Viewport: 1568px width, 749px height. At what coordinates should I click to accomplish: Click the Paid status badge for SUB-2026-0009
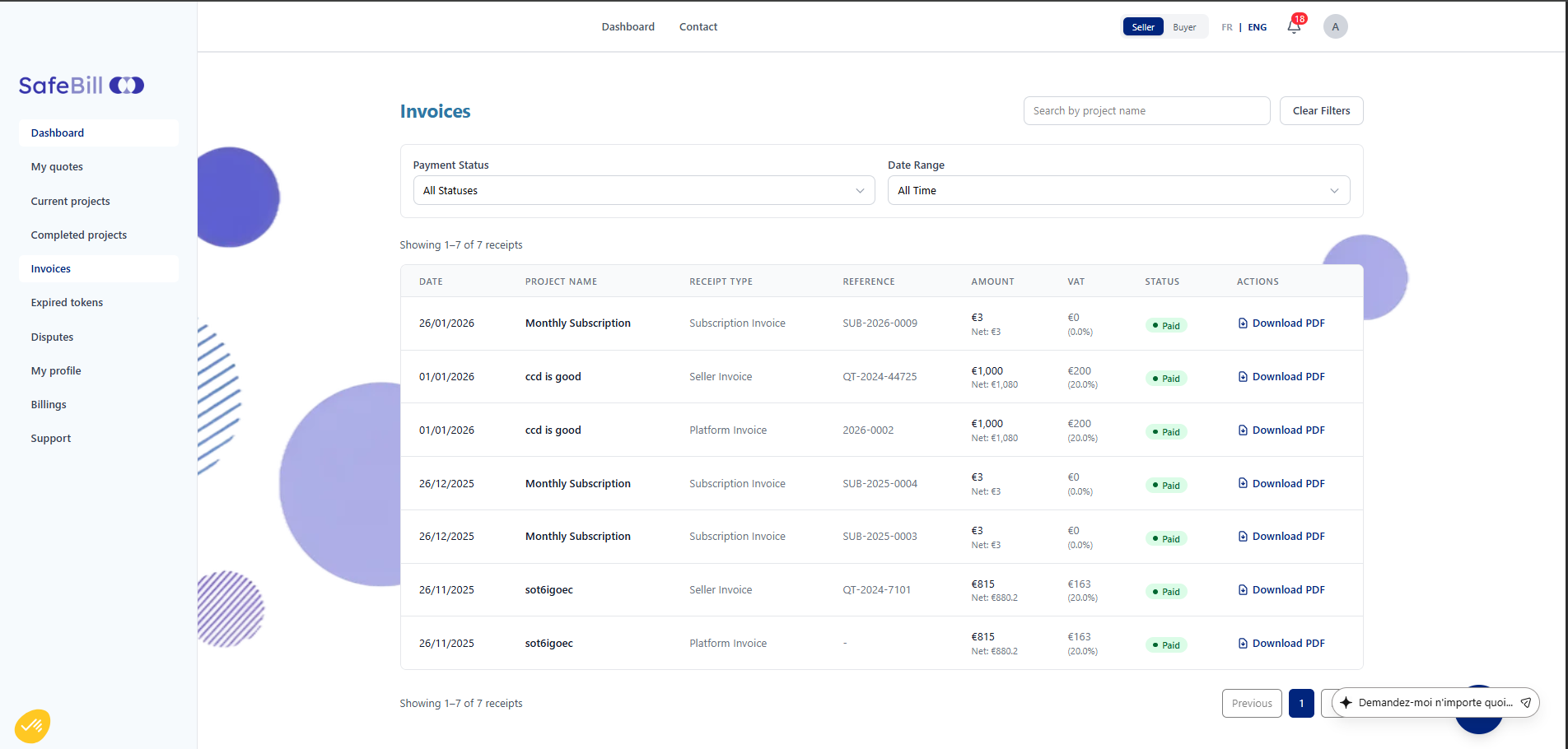click(1165, 326)
